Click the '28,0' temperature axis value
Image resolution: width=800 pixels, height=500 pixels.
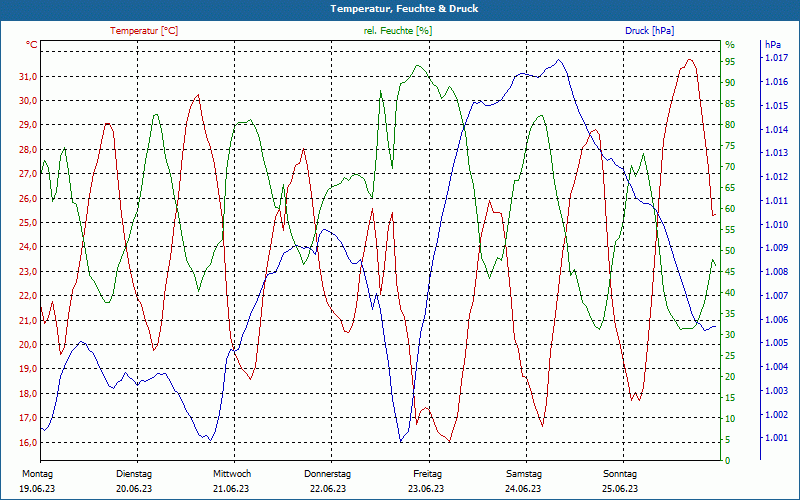tap(28, 149)
